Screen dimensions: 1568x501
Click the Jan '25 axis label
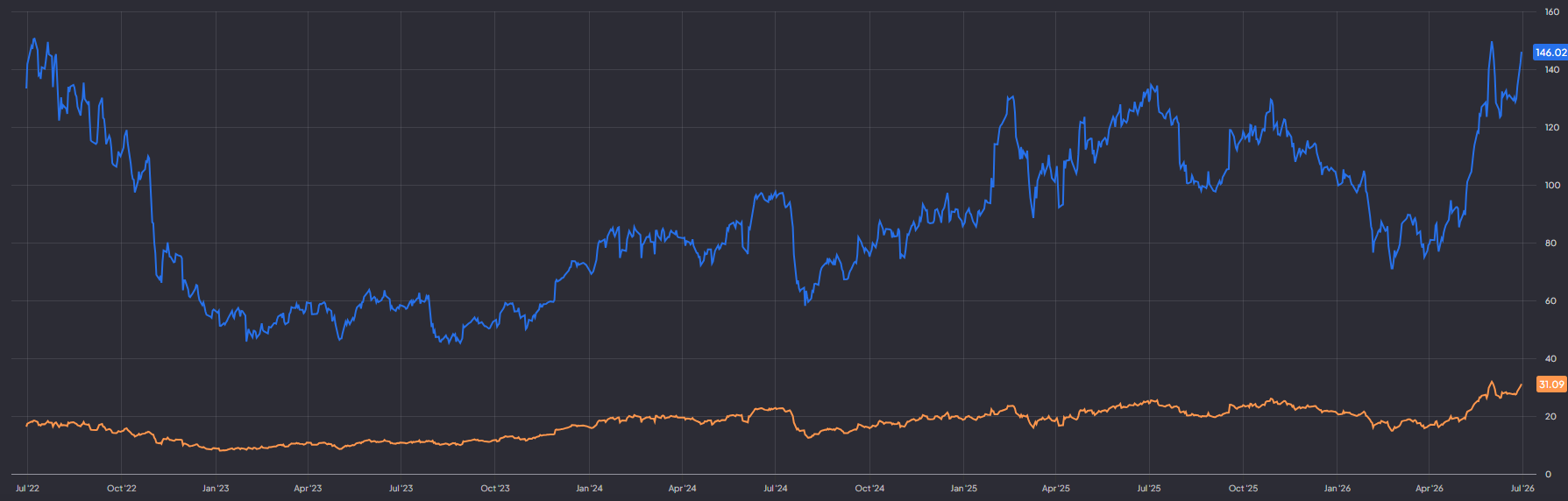963,488
